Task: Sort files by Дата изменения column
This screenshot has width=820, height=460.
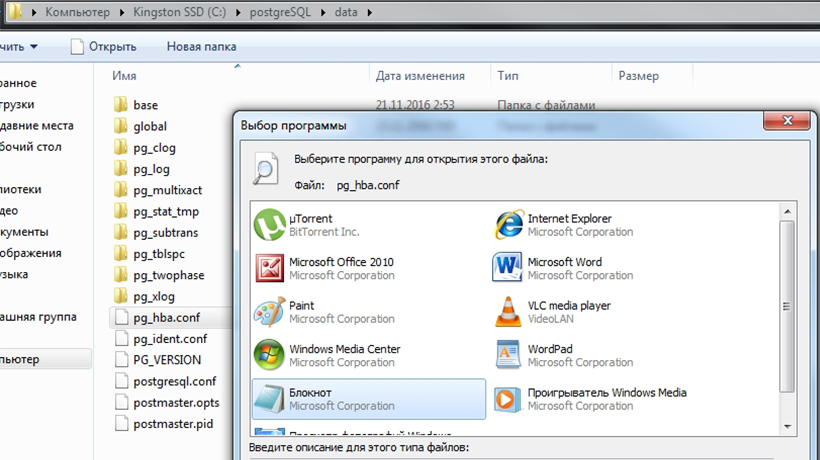Action: (x=420, y=76)
